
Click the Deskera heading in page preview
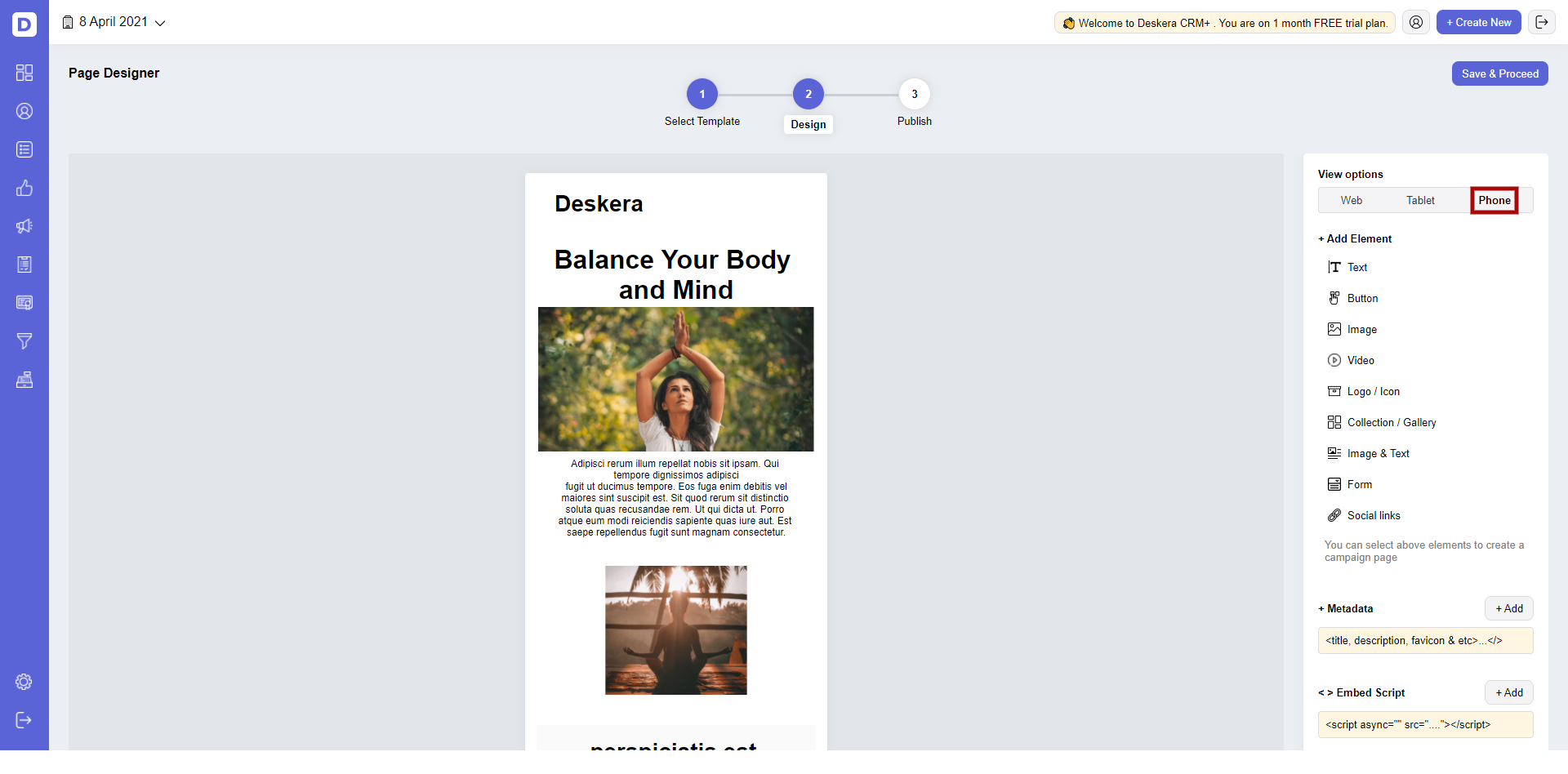pos(599,203)
